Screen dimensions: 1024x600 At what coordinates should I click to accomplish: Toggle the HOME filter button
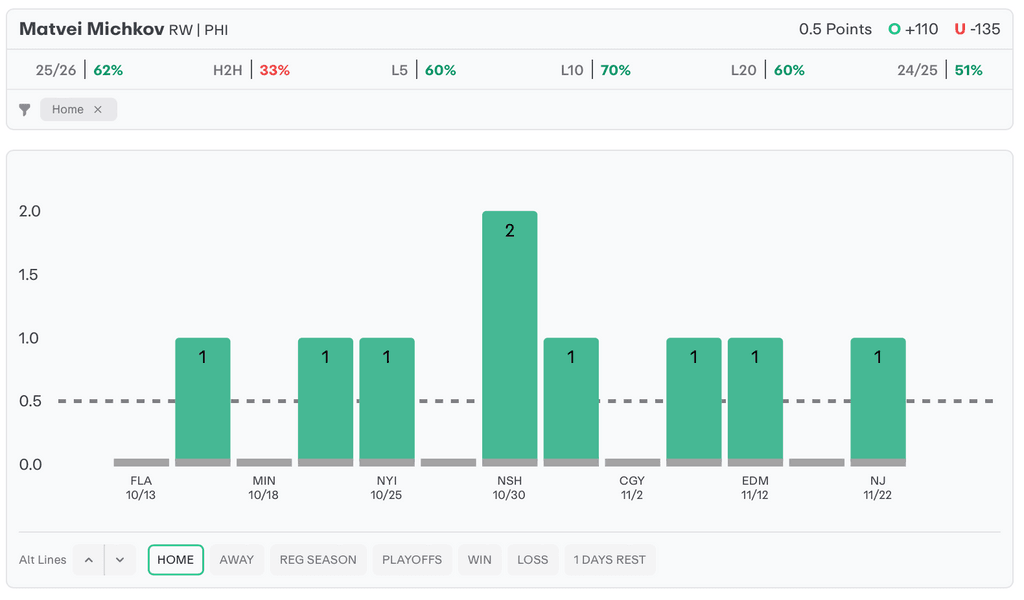[175, 560]
